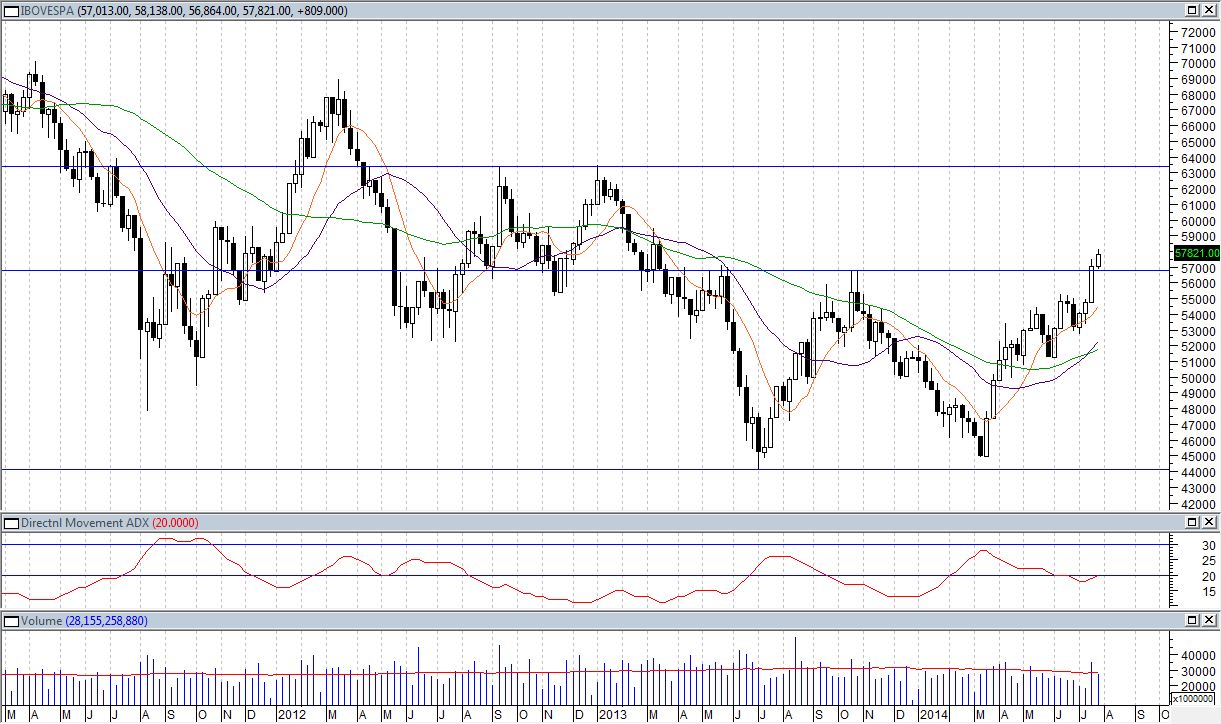Maximize the IBOVESPA price pane
This screenshot has width=1221, height=724.
click(x=1193, y=10)
